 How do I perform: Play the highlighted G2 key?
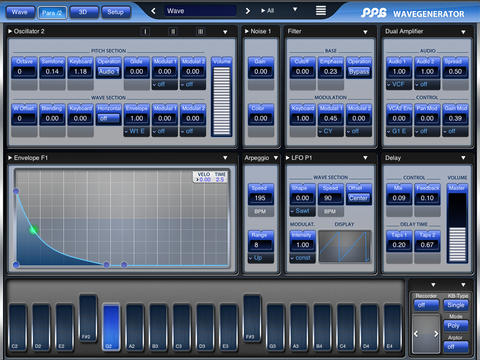(111, 327)
